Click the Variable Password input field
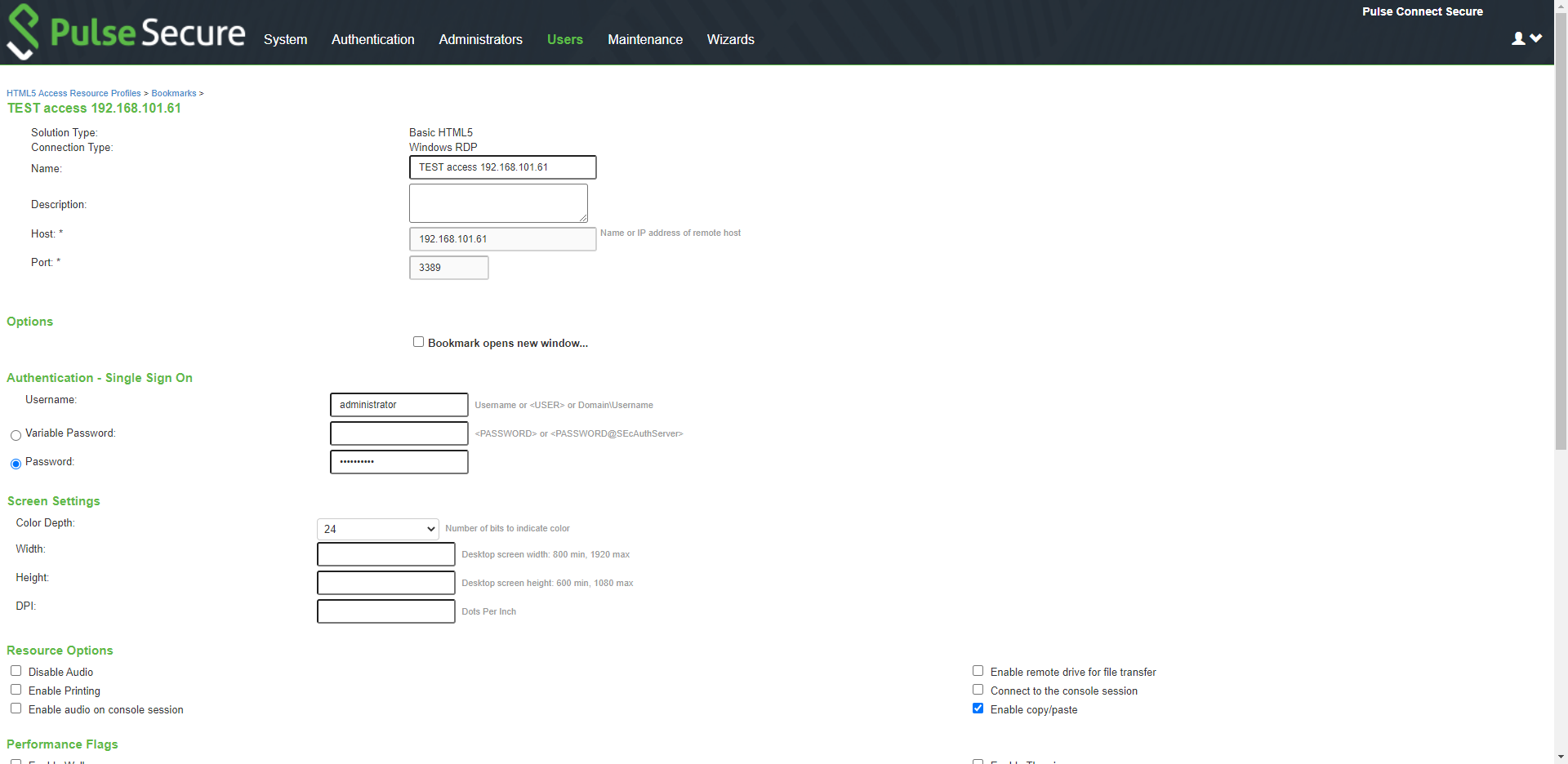The height and width of the screenshot is (764, 1568). (399, 433)
